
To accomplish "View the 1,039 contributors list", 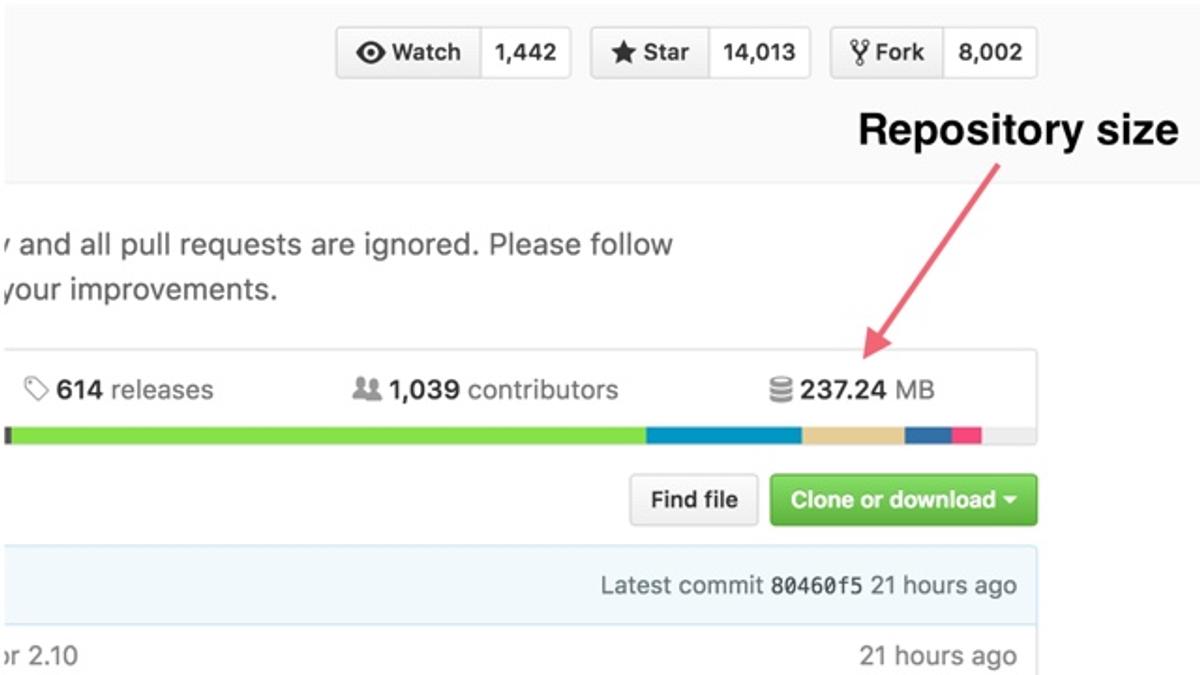I will (x=503, y=389).
